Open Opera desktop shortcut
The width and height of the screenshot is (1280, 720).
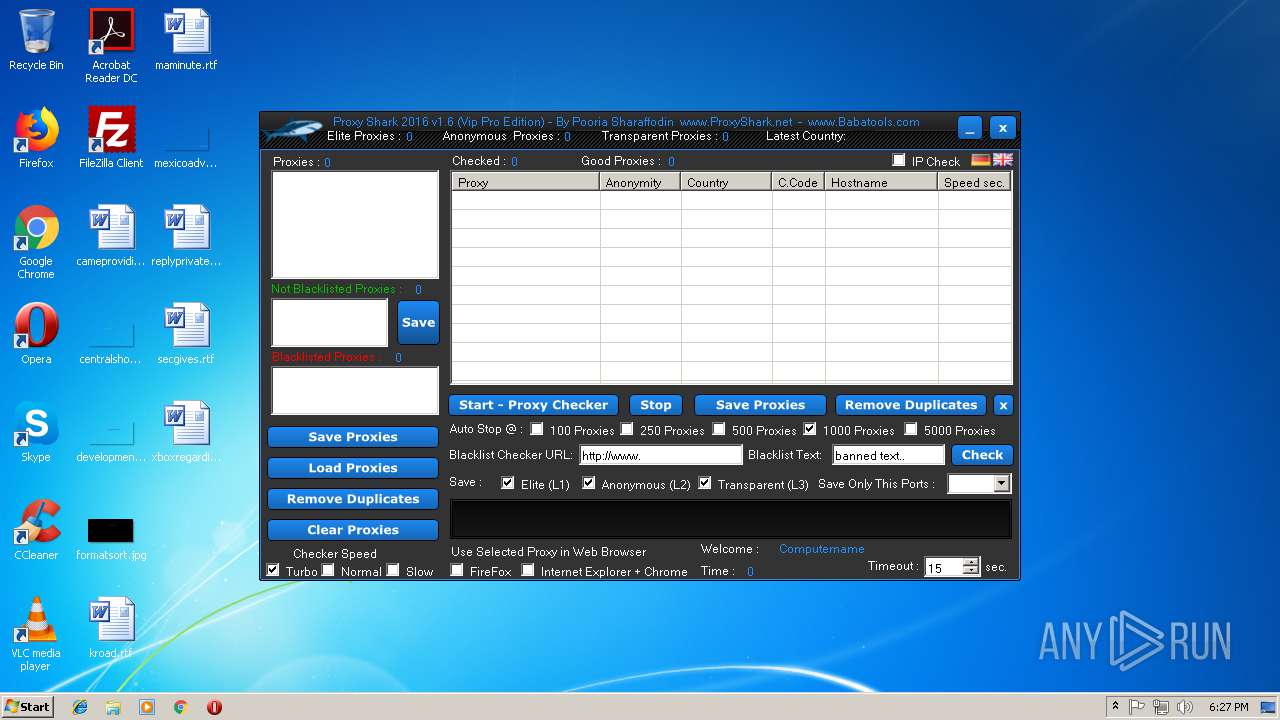(x=36, y=334)
